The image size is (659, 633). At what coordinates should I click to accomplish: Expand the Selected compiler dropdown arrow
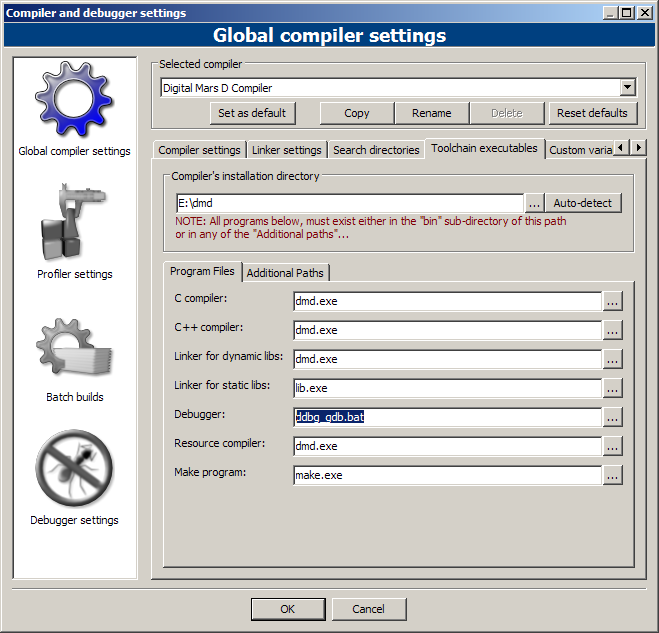[627, 87]
